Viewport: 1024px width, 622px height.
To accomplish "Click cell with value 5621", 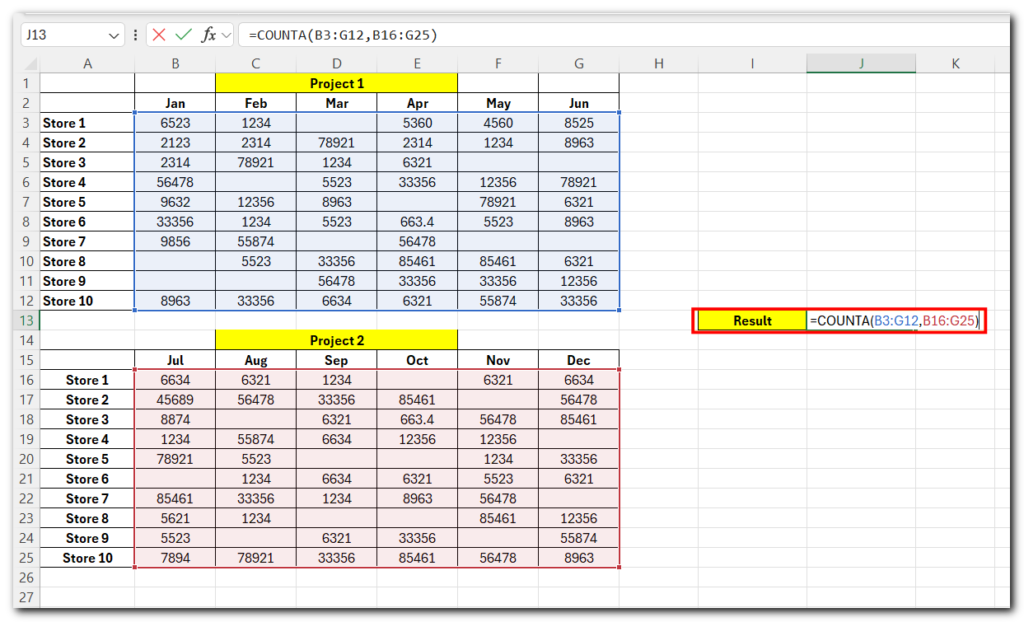I will [175, 518].
